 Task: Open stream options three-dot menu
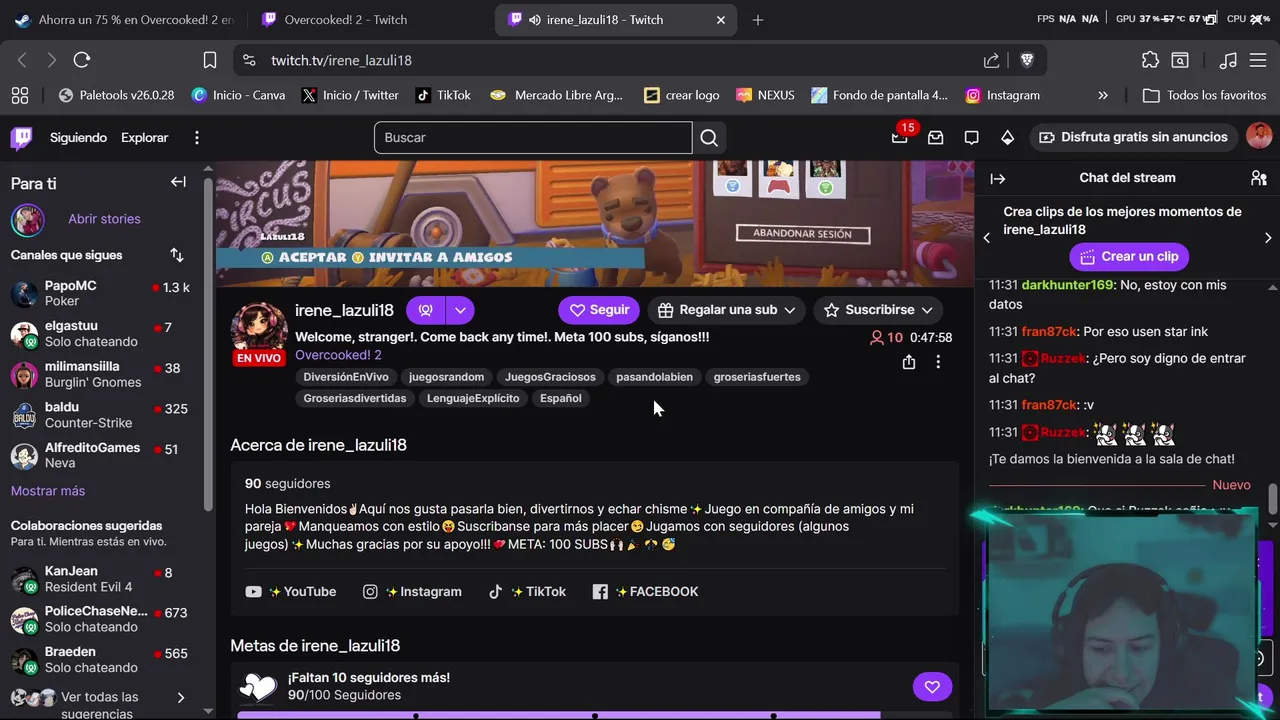(x=938, y=362)
